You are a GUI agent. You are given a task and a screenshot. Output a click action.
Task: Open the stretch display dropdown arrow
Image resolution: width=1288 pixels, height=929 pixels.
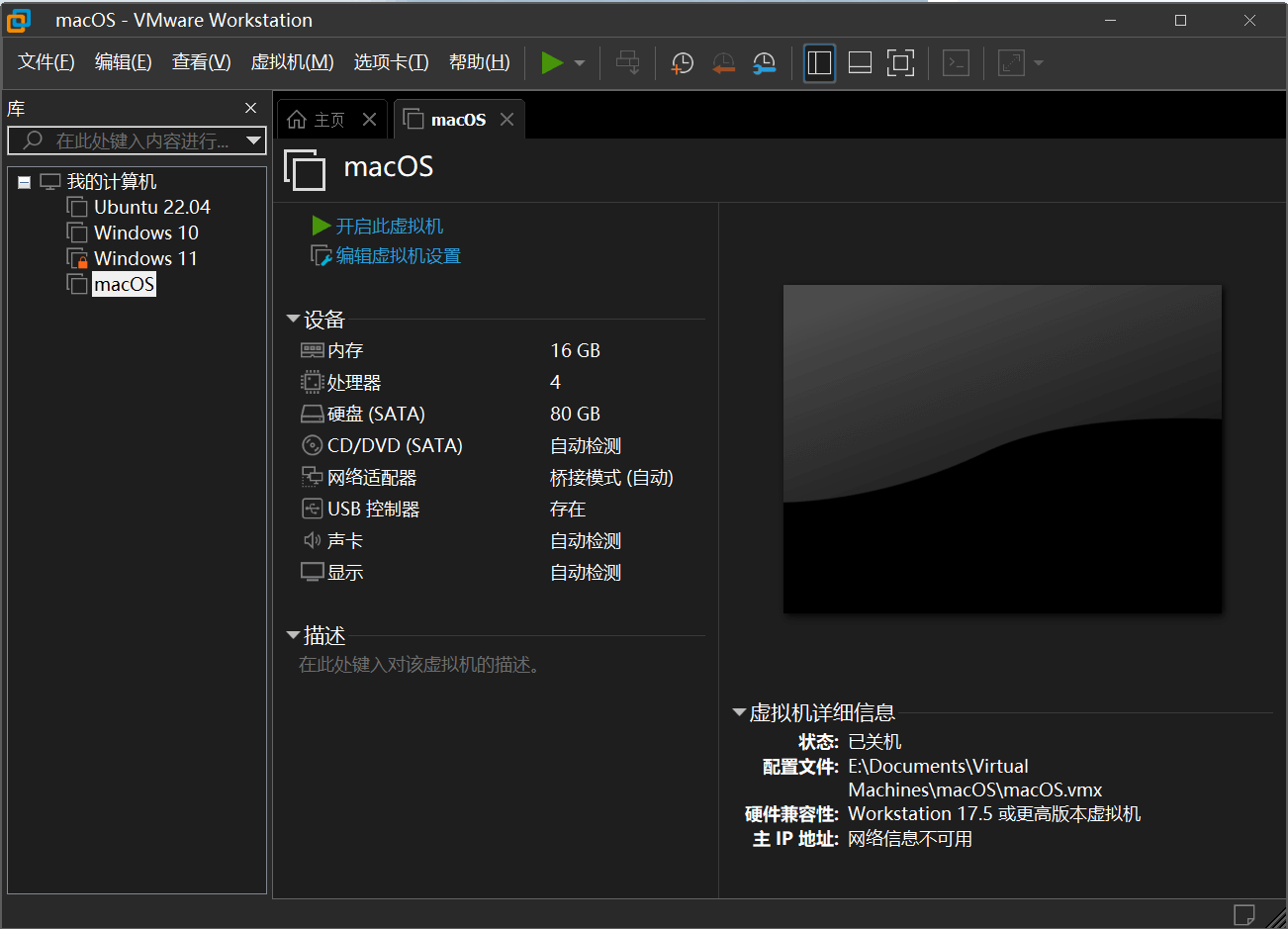point(1039,63)
